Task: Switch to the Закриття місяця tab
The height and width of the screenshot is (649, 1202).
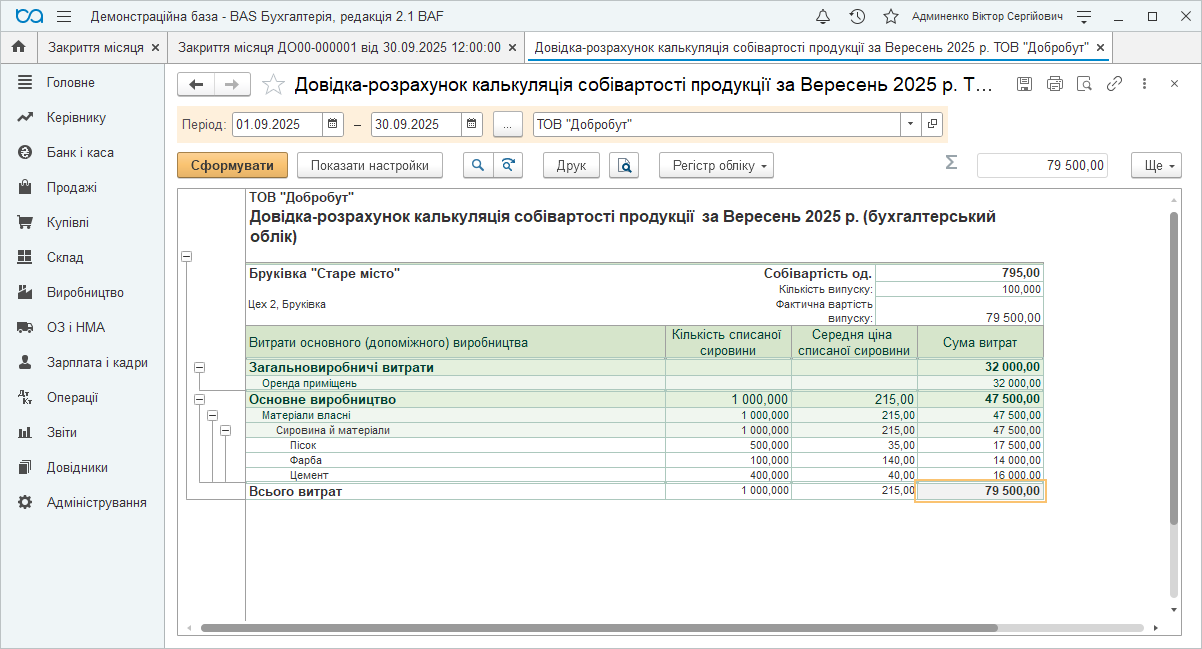Action: click(95, 47)
